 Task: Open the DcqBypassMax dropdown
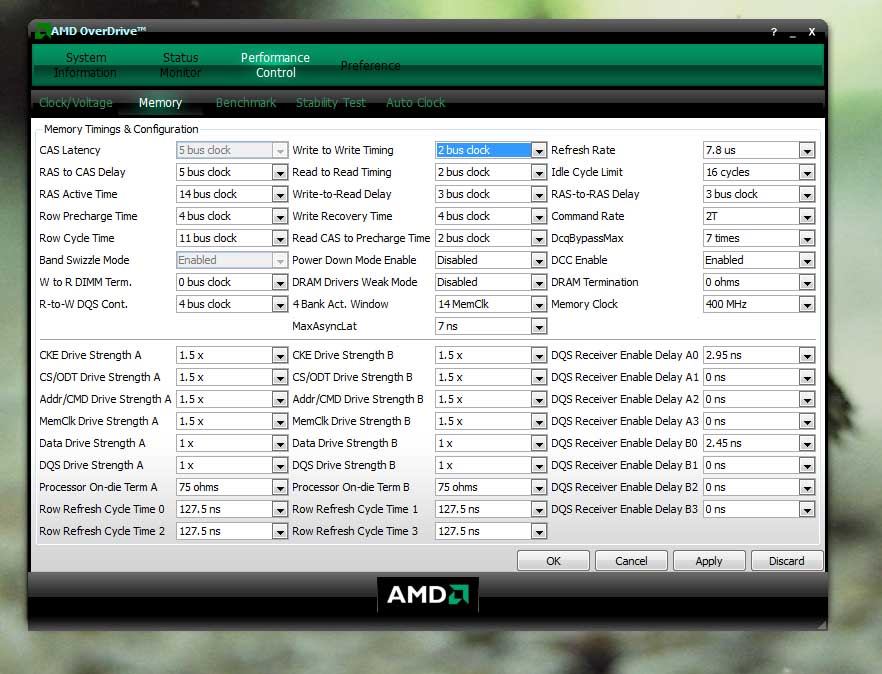click(807, 238)
